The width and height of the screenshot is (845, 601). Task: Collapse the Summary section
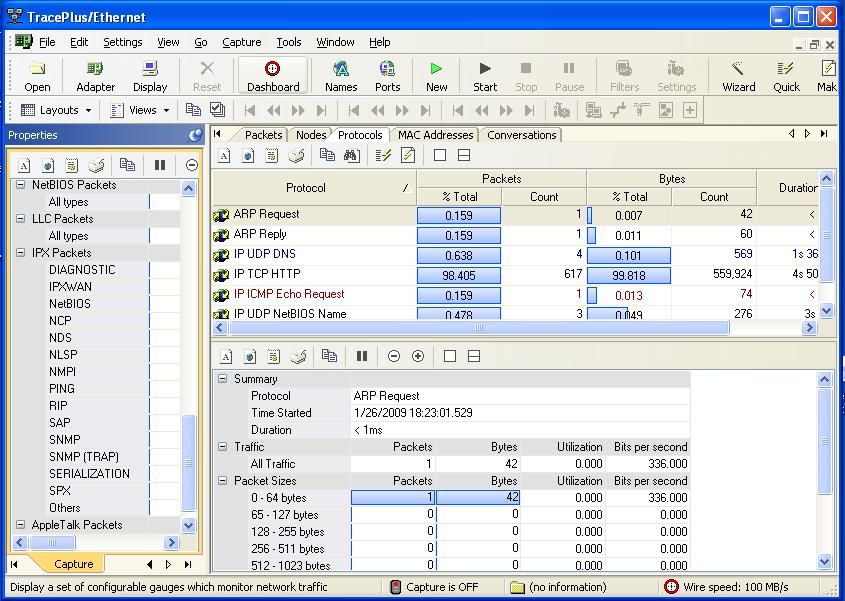[x=223, y=379]
